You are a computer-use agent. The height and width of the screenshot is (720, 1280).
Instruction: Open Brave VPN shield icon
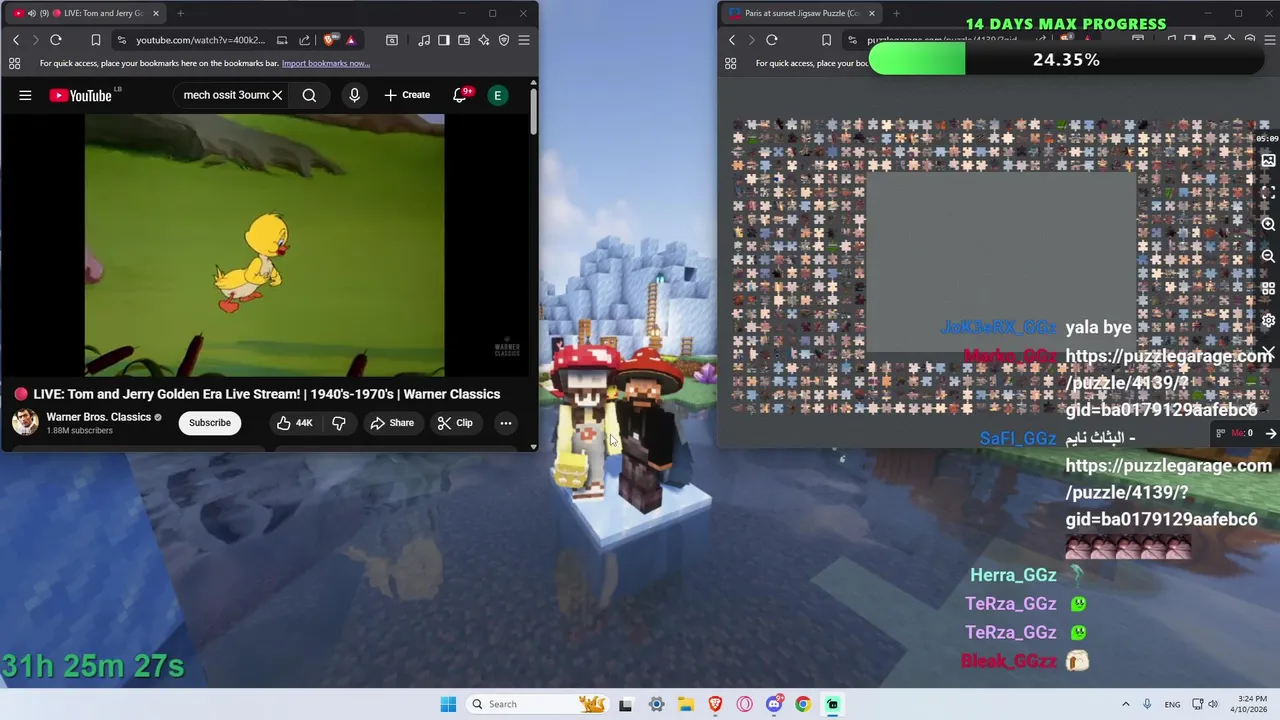(x=504, y=40)
